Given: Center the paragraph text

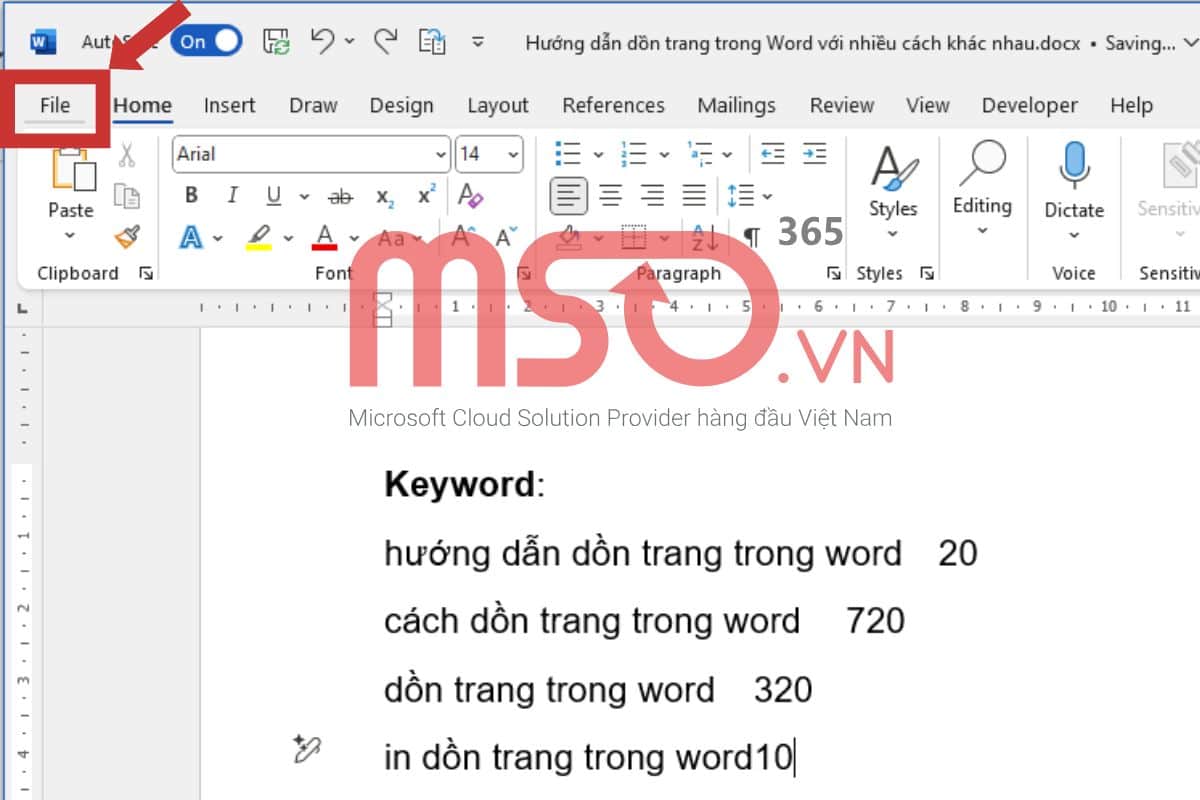Looking at the screenshot, I should 611,195.
